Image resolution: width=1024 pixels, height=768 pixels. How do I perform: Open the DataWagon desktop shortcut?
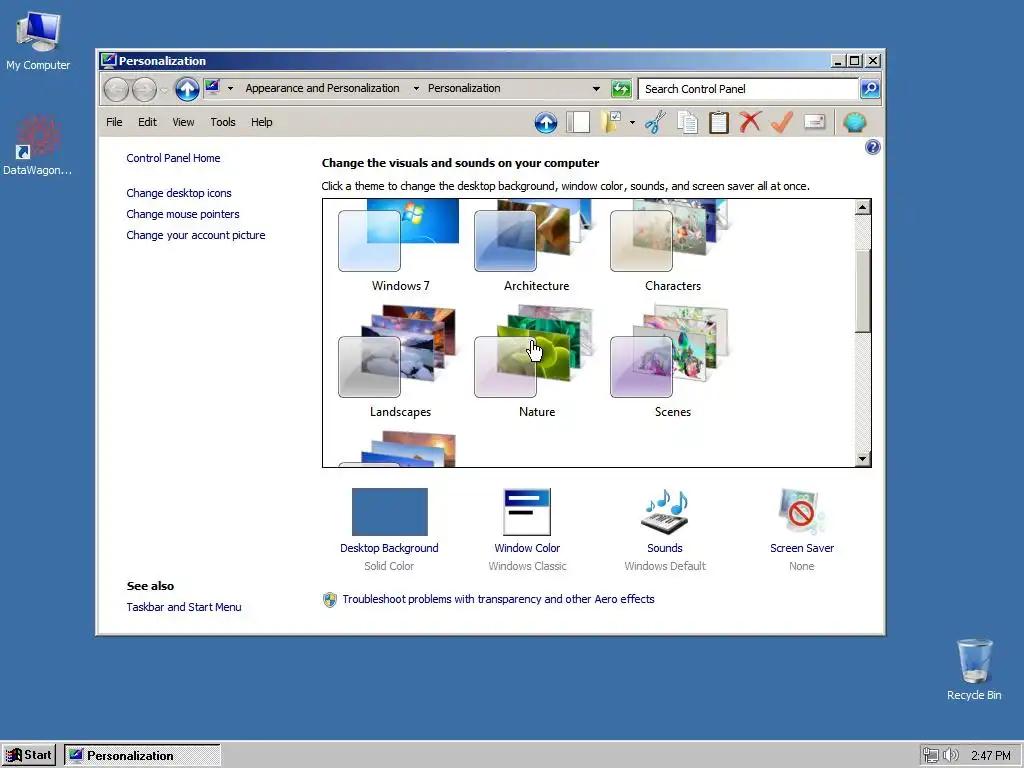pyautogui.click(x=38, y=137)
